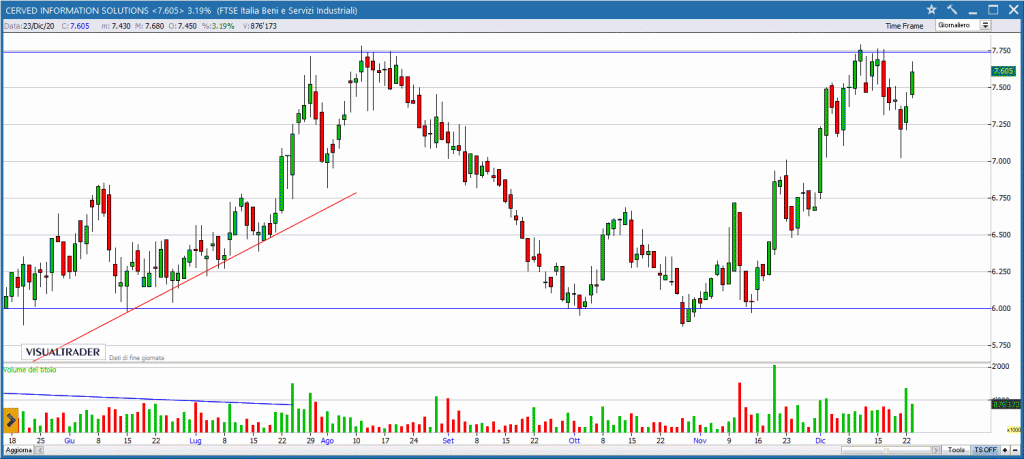Zoom in with the plus button
This screenshot has height=459, width=1024.
[1005, 451]
